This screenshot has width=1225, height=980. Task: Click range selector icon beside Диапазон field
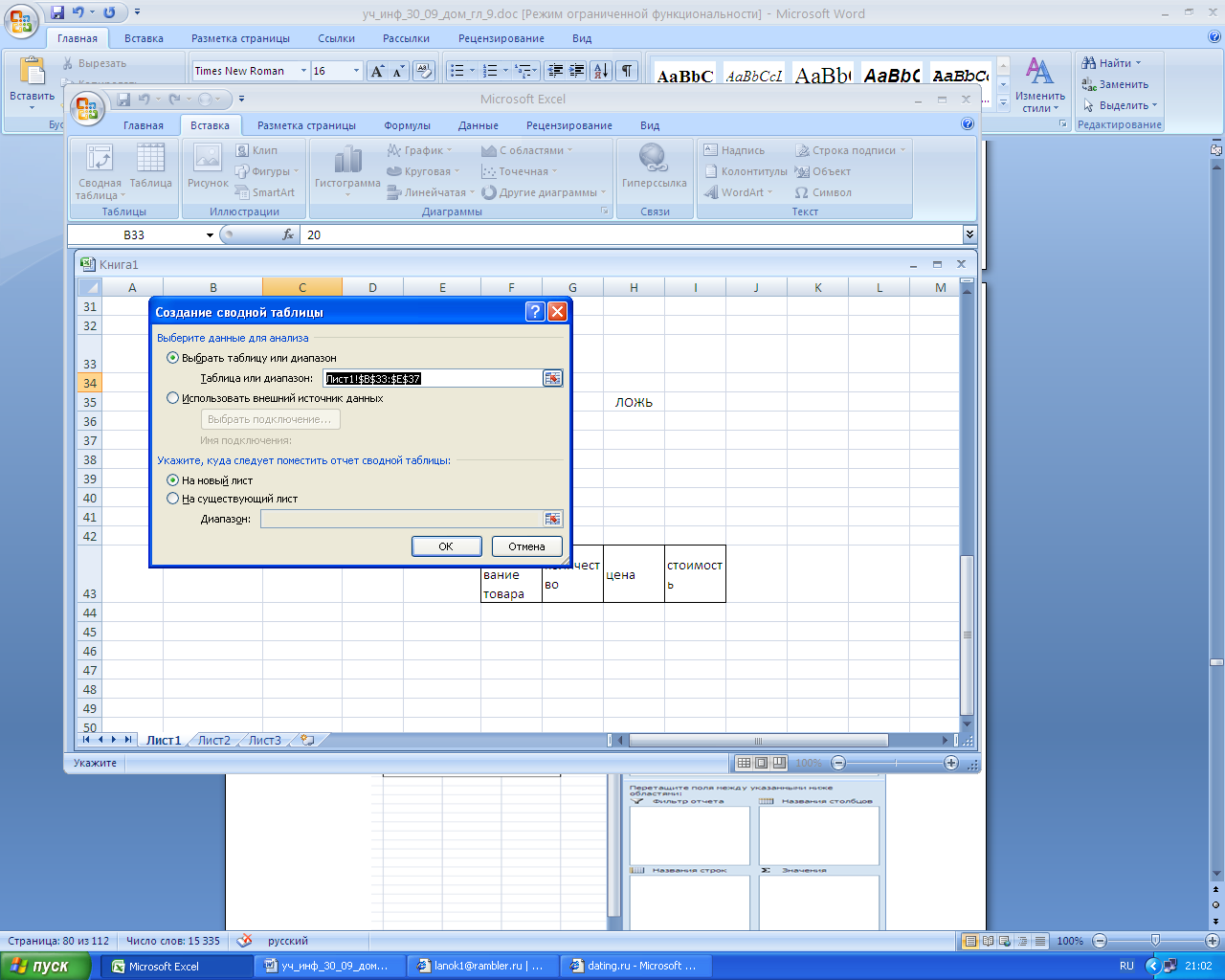click(553, 519)
